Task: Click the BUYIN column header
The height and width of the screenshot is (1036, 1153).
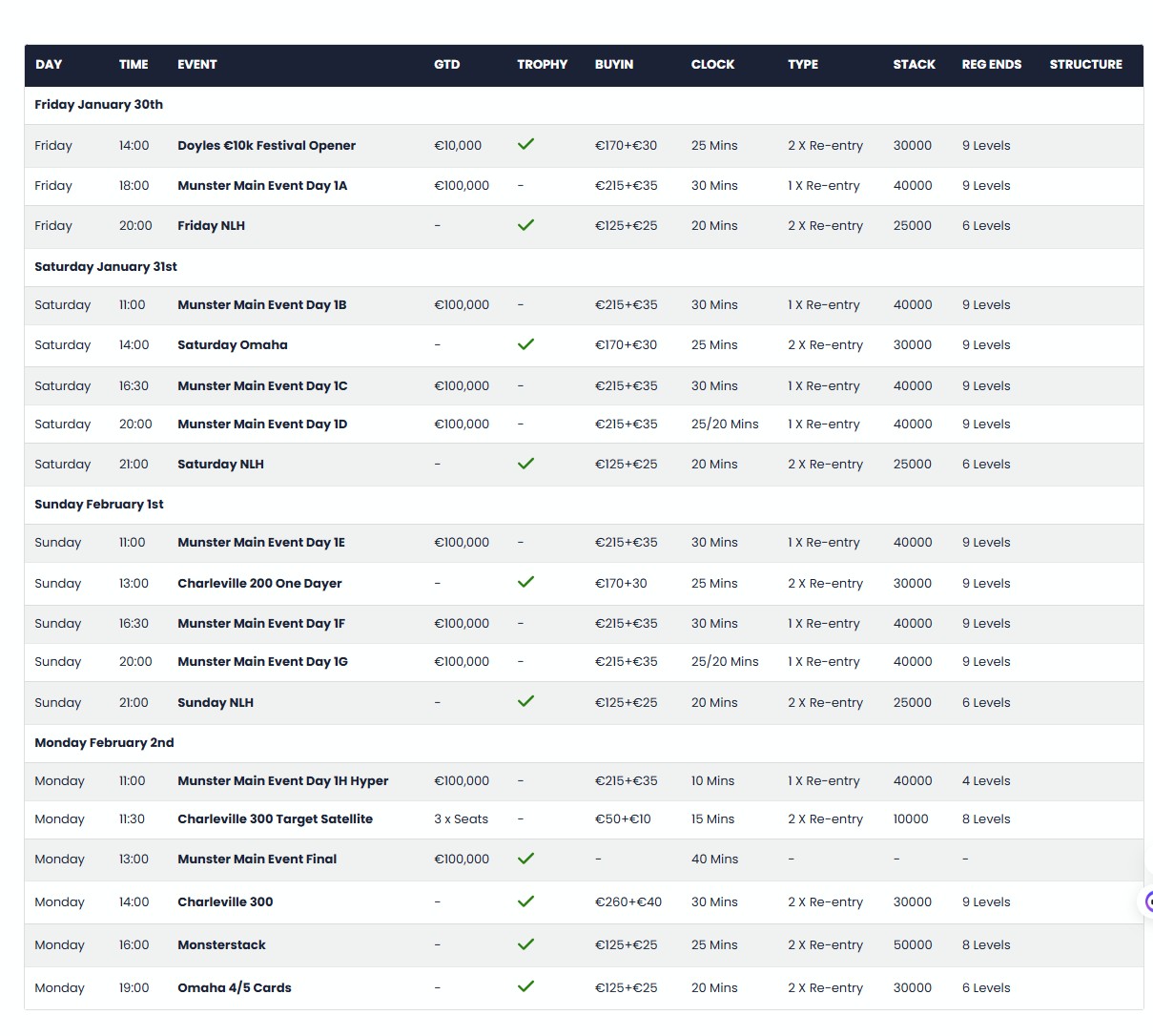Action: tap(613, 65)
